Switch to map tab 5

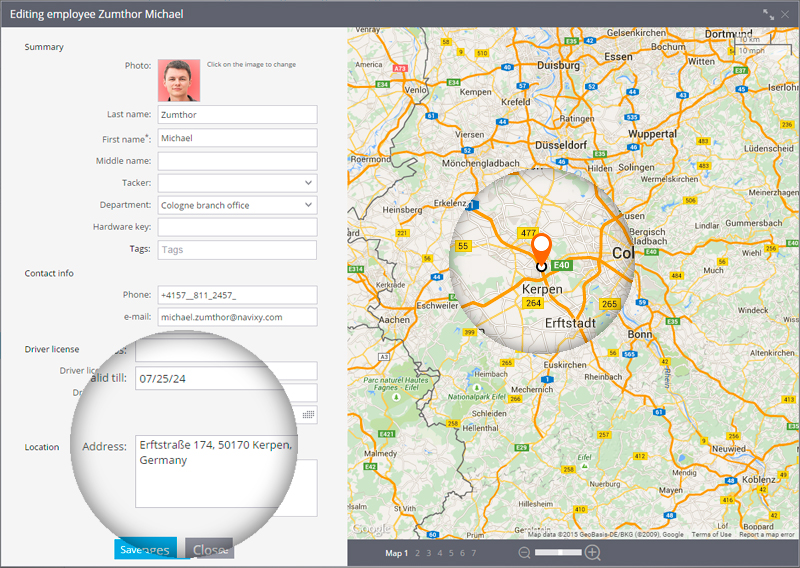coord(451,553)
